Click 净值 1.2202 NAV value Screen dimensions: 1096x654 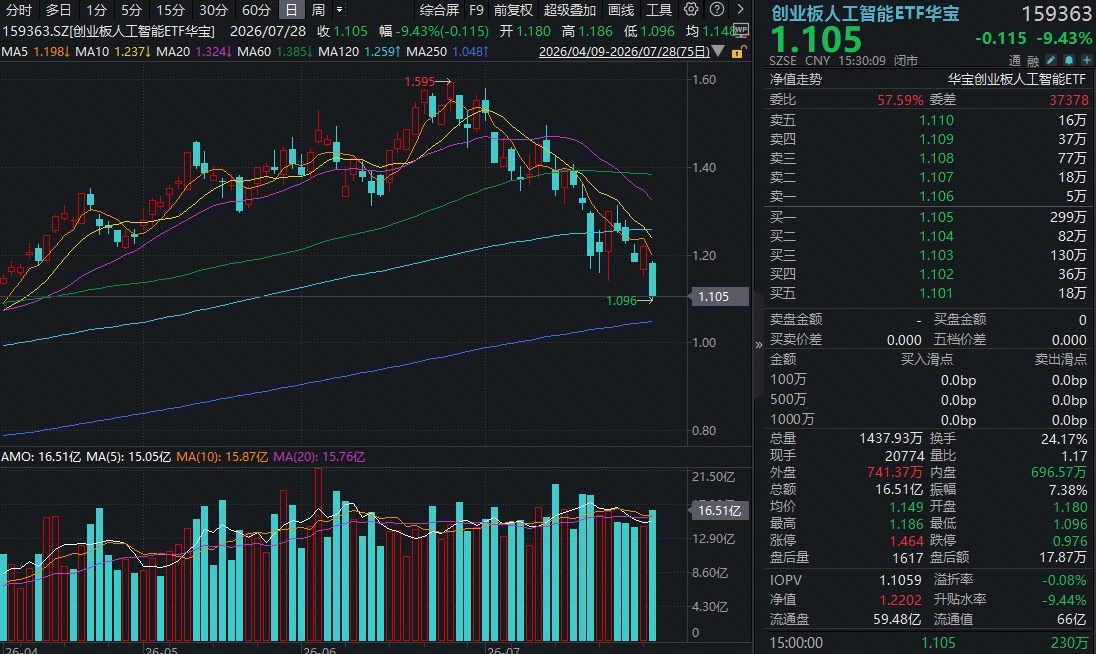(900, 600)
